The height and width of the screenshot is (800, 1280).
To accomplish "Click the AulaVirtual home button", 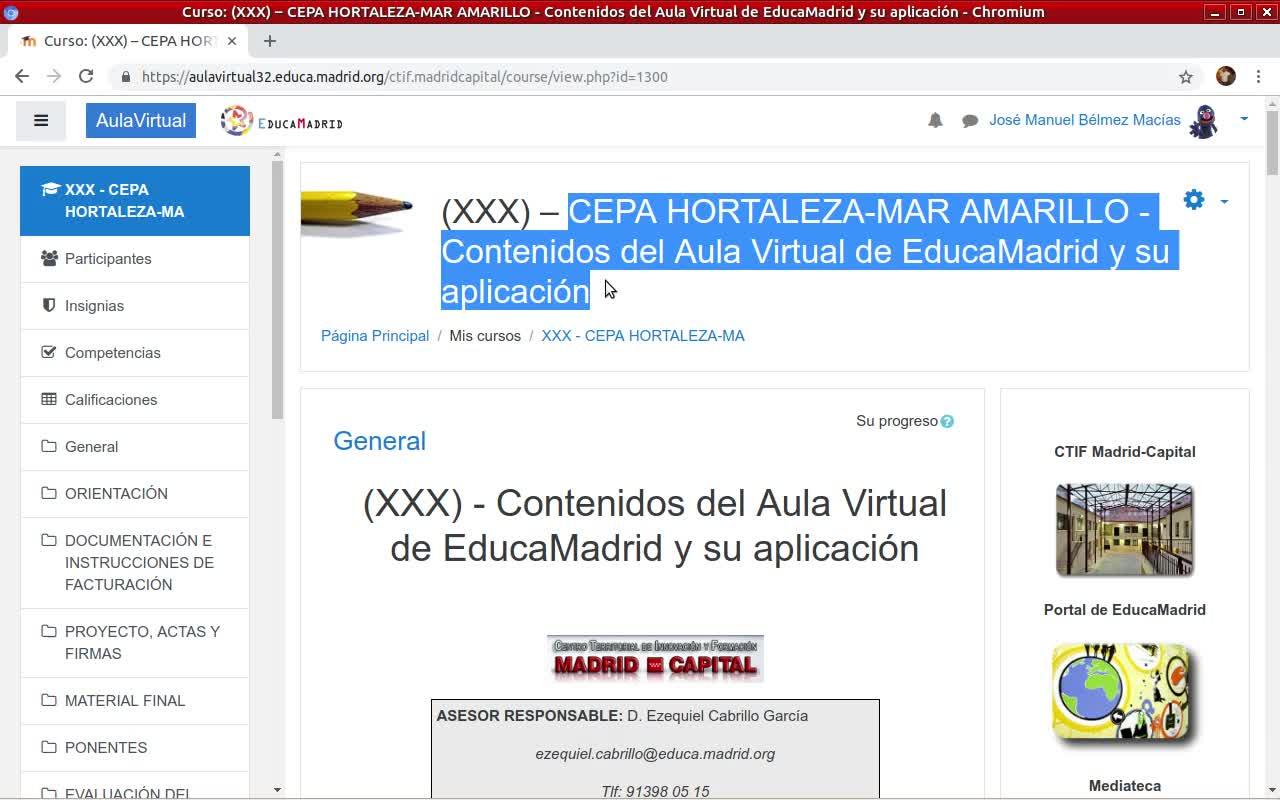I will (x=141, y=121).
